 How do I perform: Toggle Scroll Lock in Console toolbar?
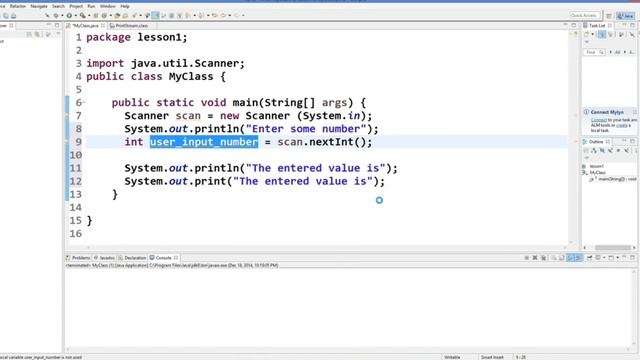561,258
